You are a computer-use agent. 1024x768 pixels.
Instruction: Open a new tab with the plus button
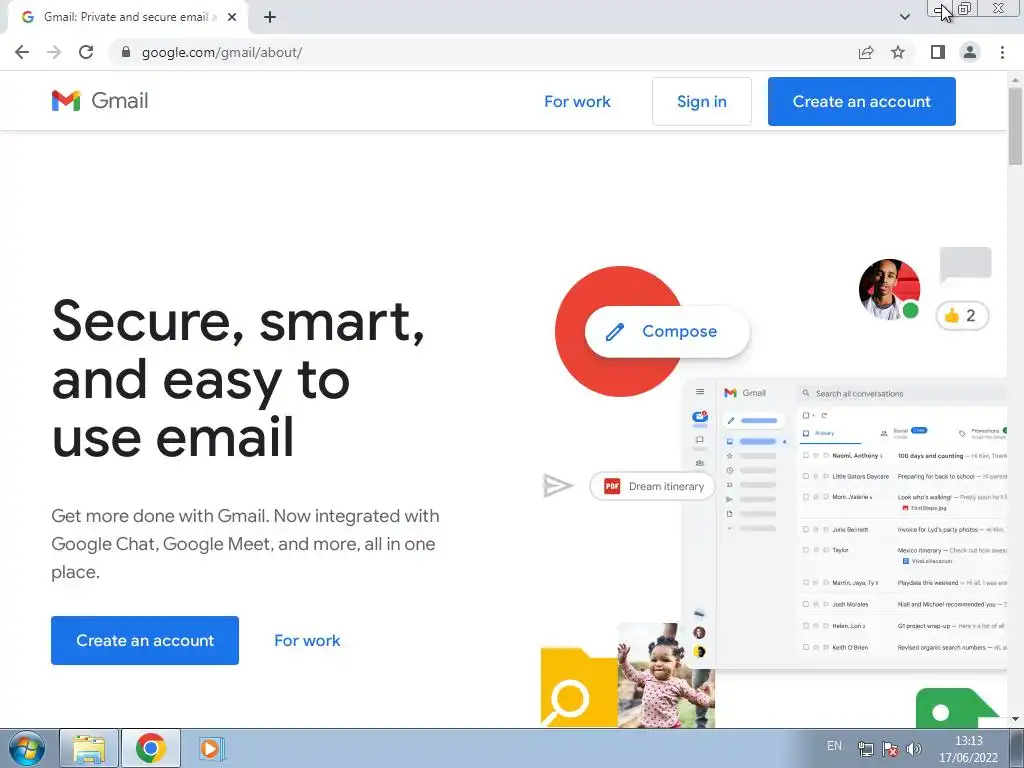tap(270, 17)
